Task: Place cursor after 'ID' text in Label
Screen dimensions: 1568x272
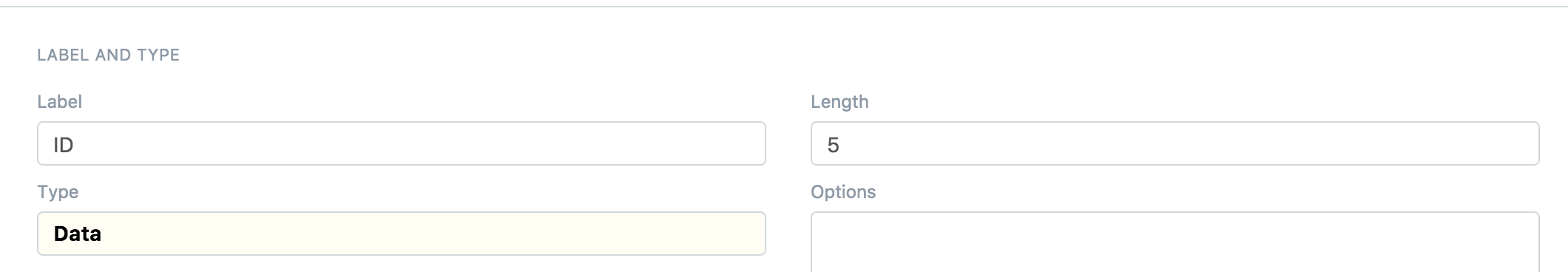Action: click(x=75, y=145)
